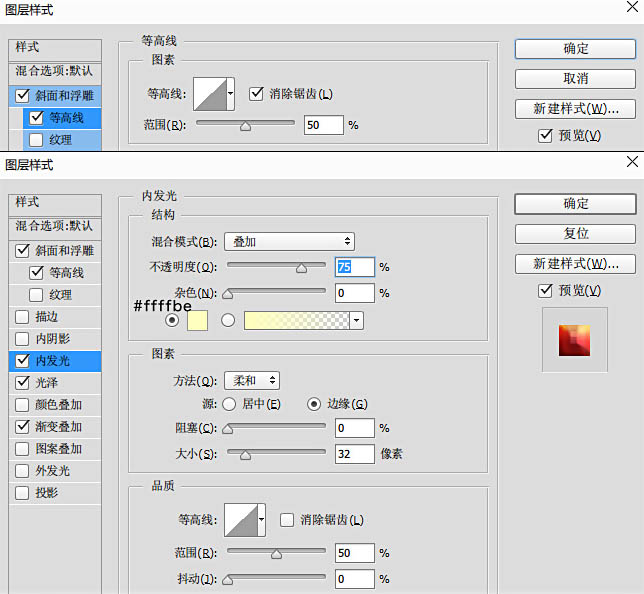Uncheck 斜面和浮雕 in the lower dialog
Image resolution: width=644 pixels, height=594 pixels.
tap(22, 250)
